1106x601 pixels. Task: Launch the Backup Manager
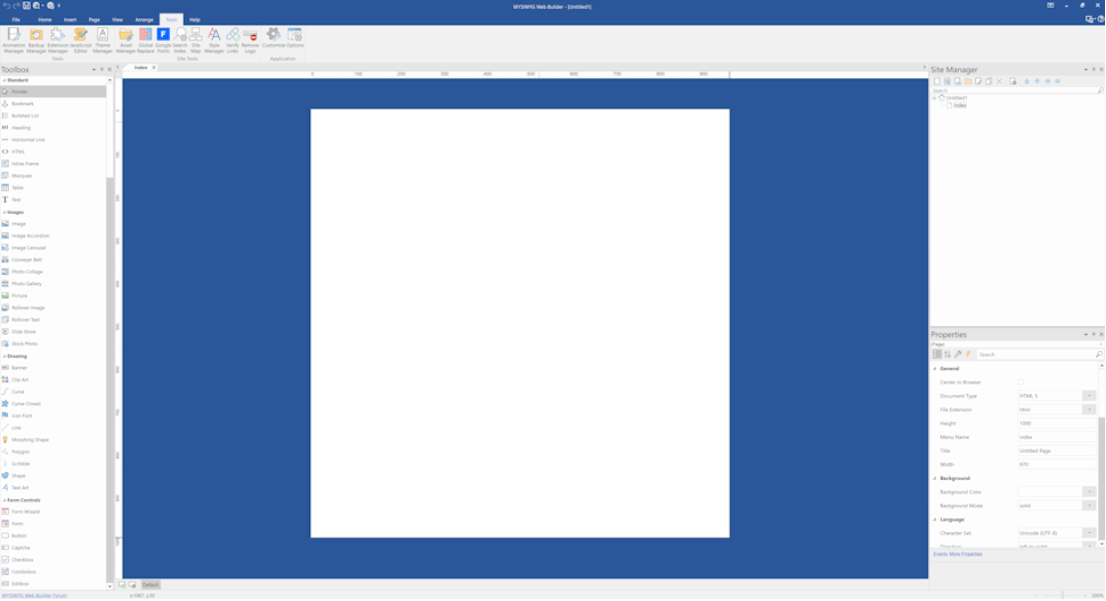click(x=36, y=40)
